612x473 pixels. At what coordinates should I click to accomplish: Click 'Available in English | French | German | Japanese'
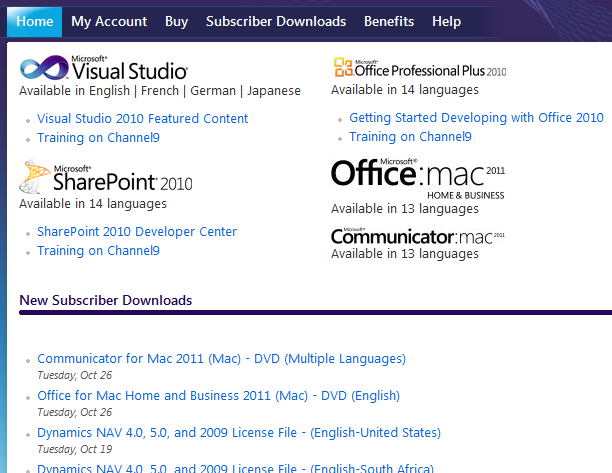(160, 91)
